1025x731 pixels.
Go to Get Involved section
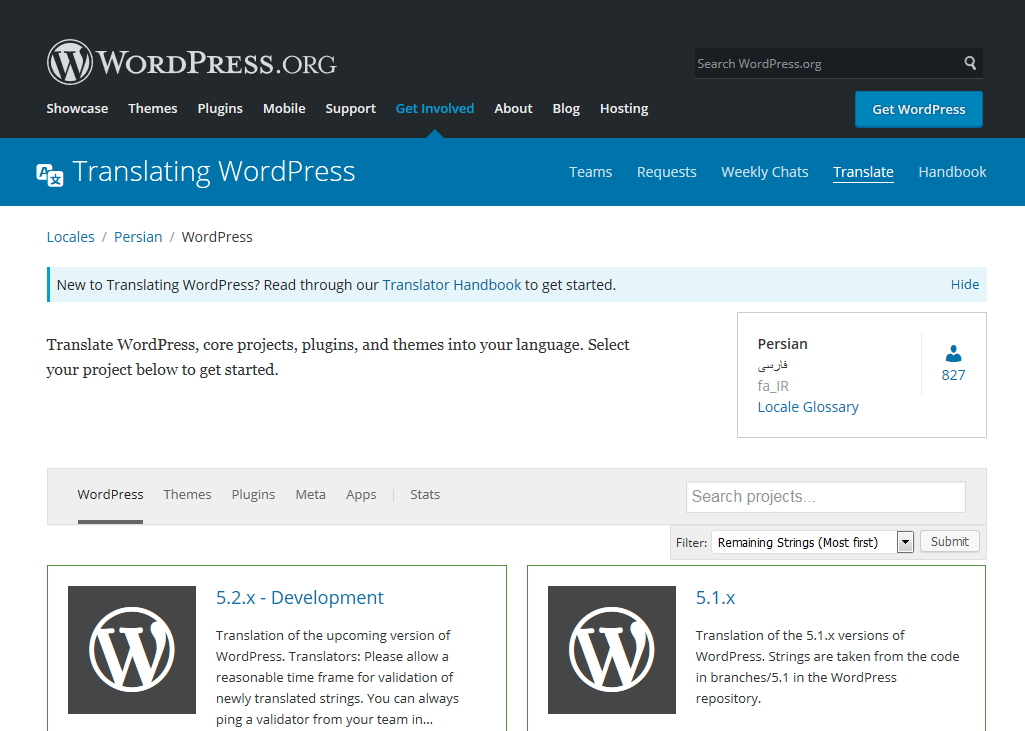click(435, 109)
